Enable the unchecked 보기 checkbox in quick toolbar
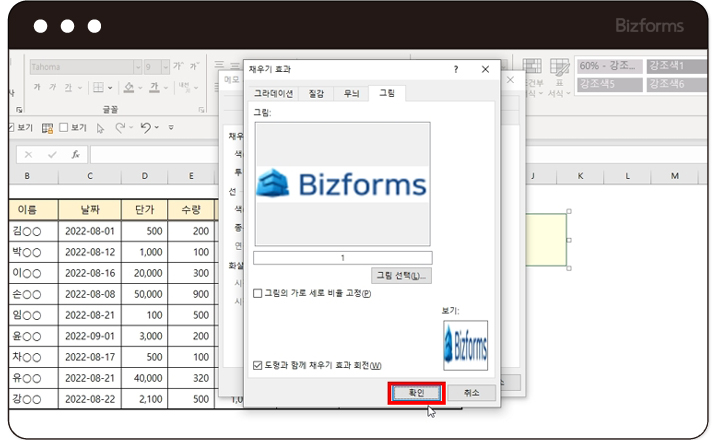Image resolution: width=715 pixels, height=440 pixels. click(64, 127)
